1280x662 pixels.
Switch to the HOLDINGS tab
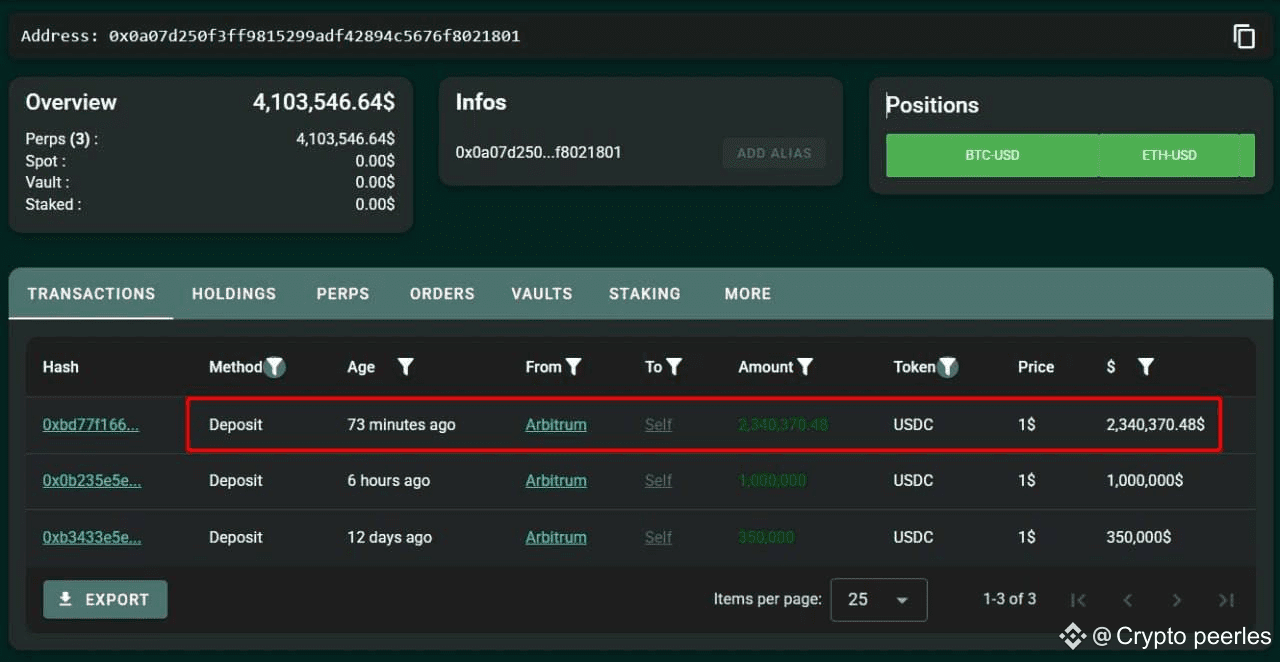coord(234,294)
